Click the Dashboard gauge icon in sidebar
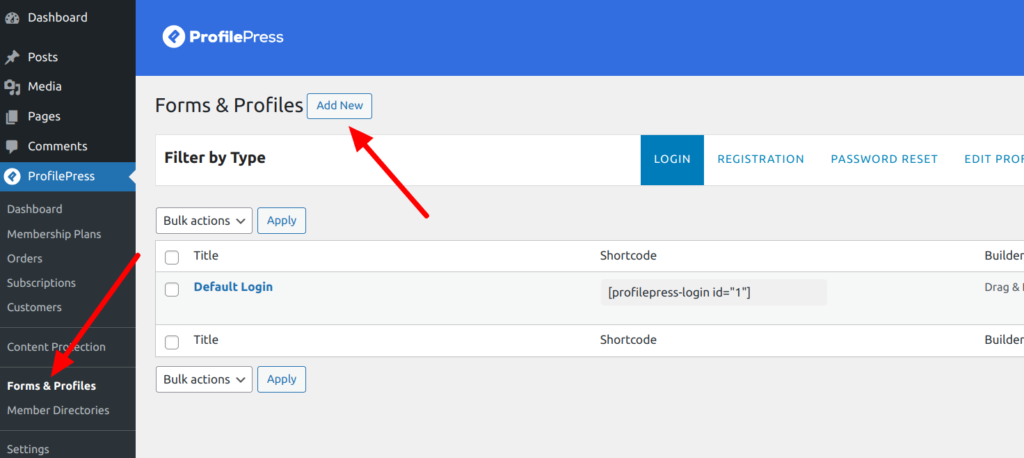Screen dimensions: 1024x458 (x=12, y=18)
